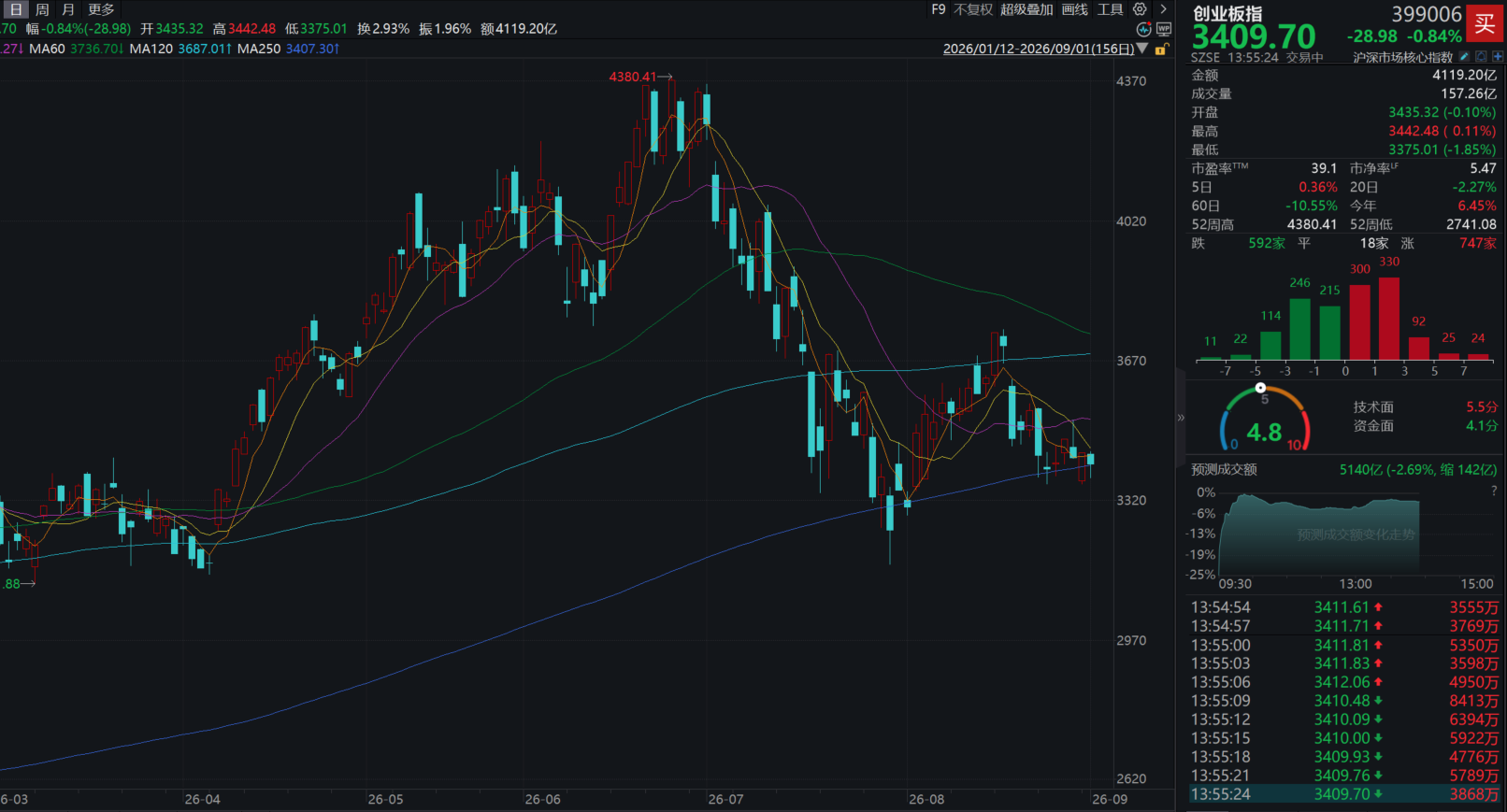Select the 13:55:24 trade tick row
The height and width of the screenshot is (812, 1507).
pos(1344,794)
